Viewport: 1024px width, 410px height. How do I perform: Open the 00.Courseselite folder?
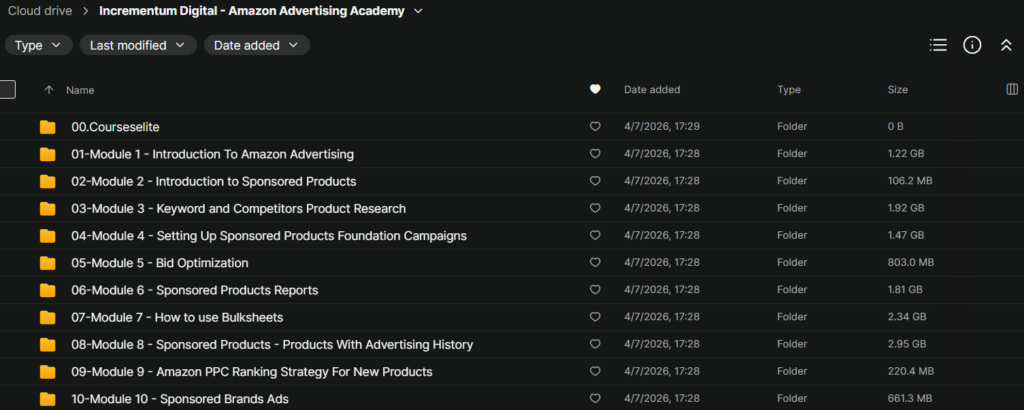(116, 127)
